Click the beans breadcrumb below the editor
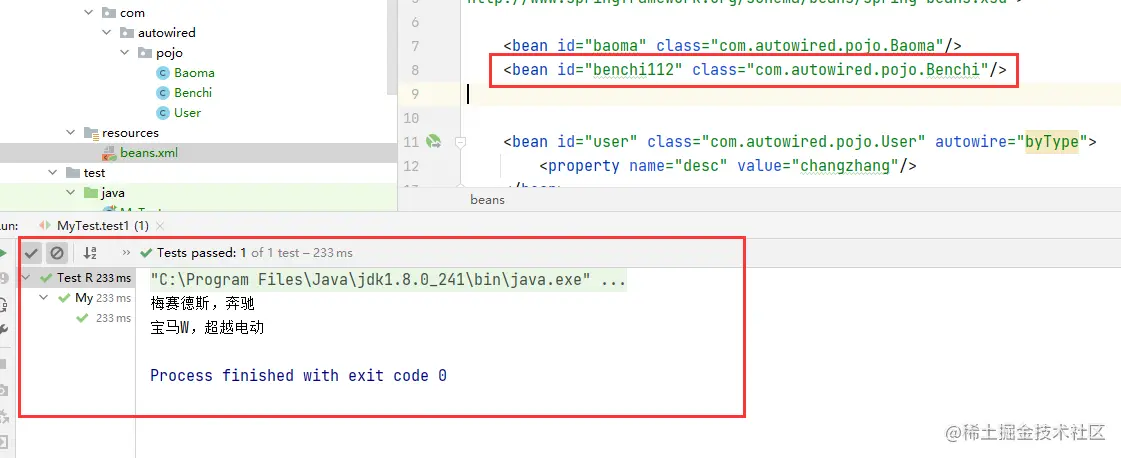This screenshot has width=1121, height=458. tap(488, 200)
